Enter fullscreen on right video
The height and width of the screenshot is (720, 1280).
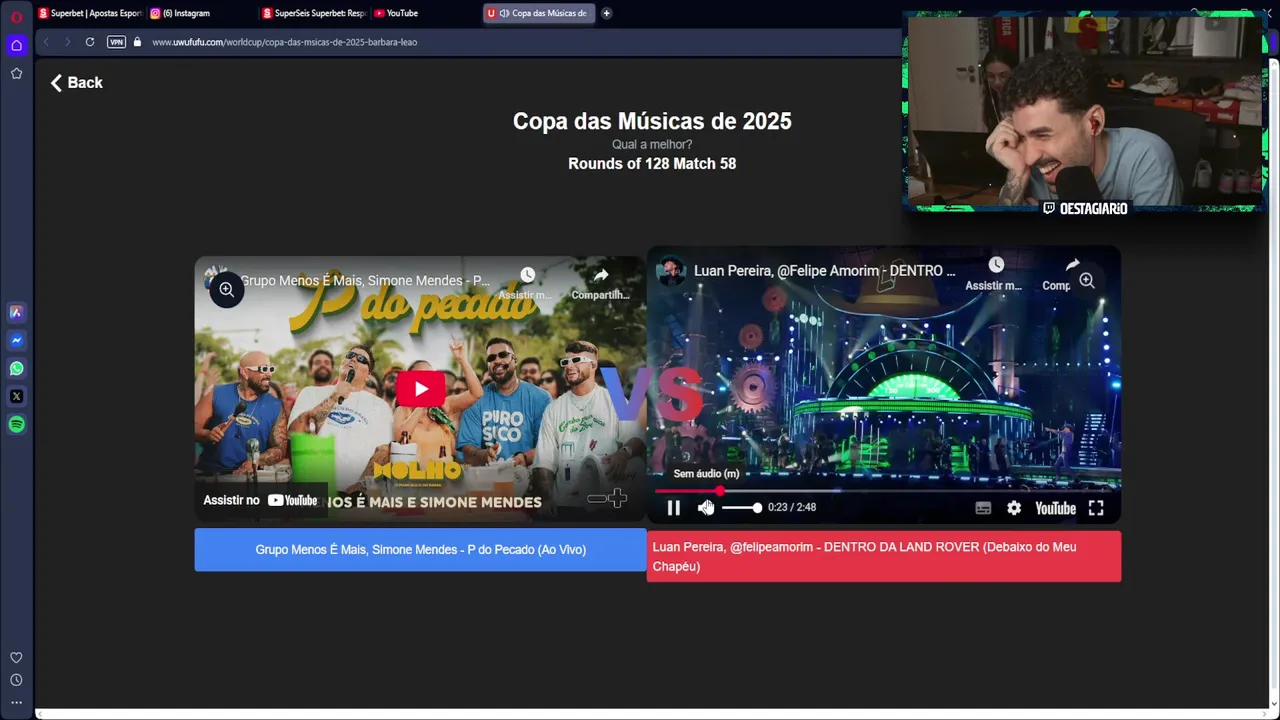1096,508
